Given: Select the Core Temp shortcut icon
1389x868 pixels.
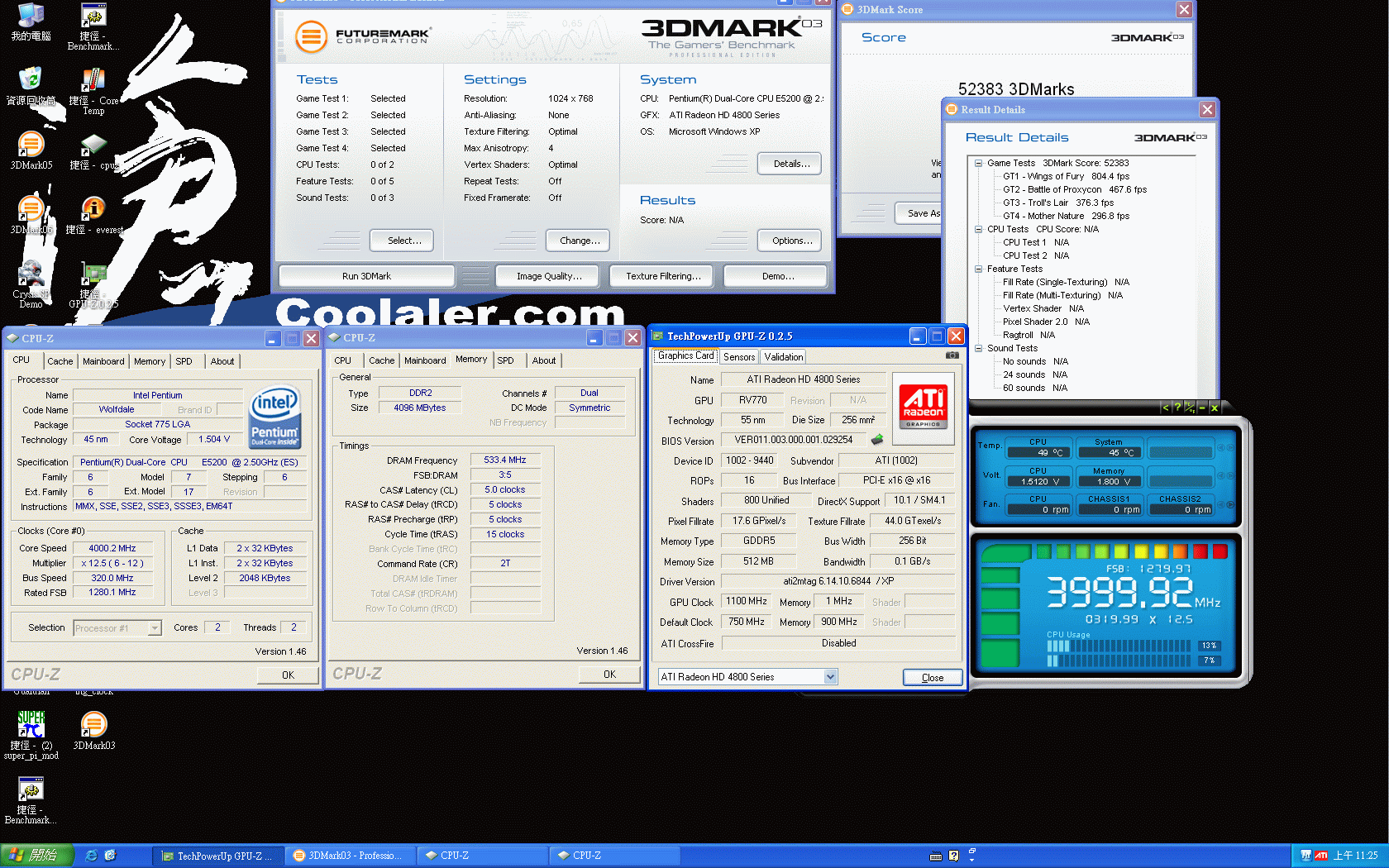Looking at the screenshot, I should (x=93, y=91).
